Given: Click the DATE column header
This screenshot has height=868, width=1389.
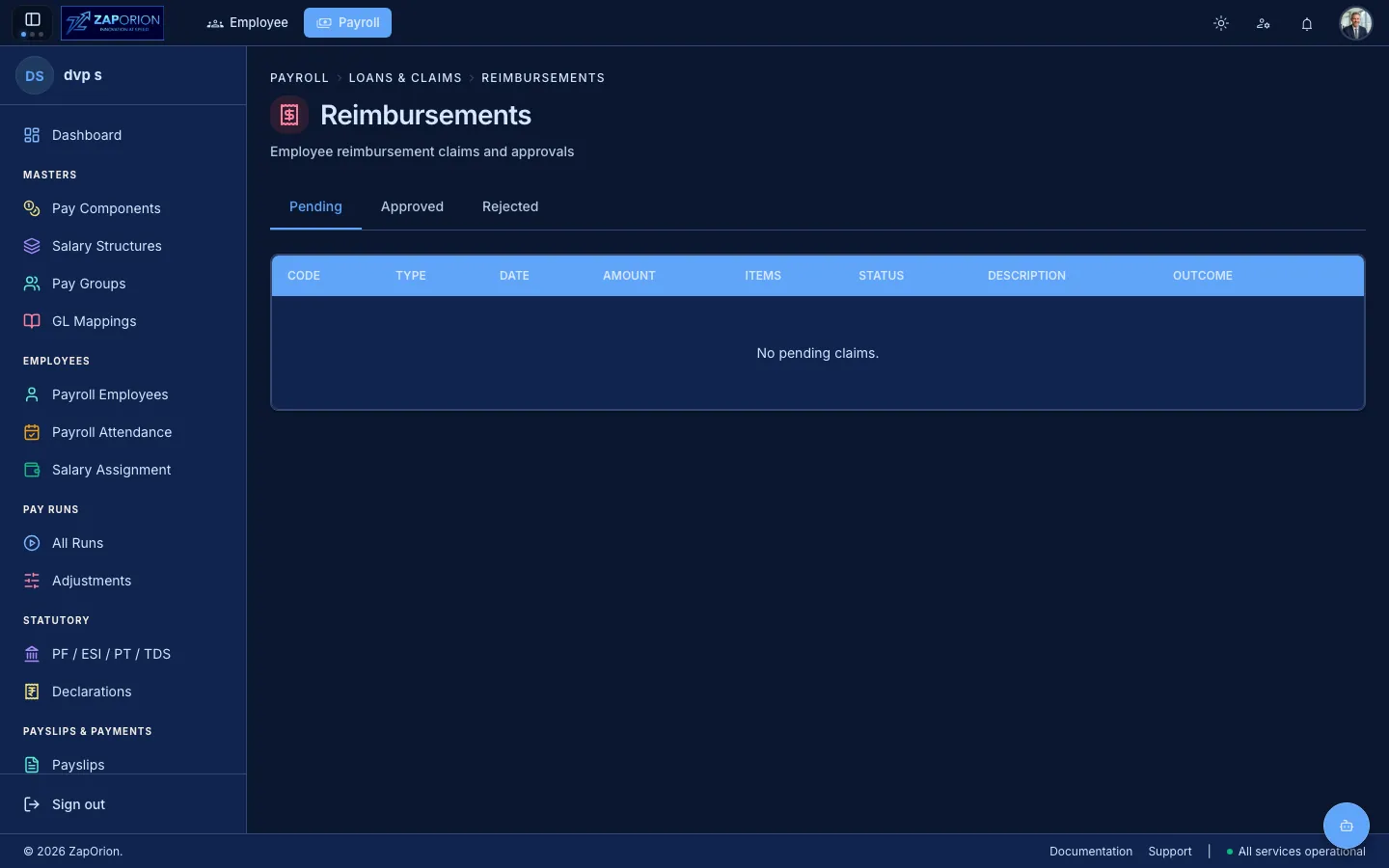Looking at the screenshot, I should (514, 276).
